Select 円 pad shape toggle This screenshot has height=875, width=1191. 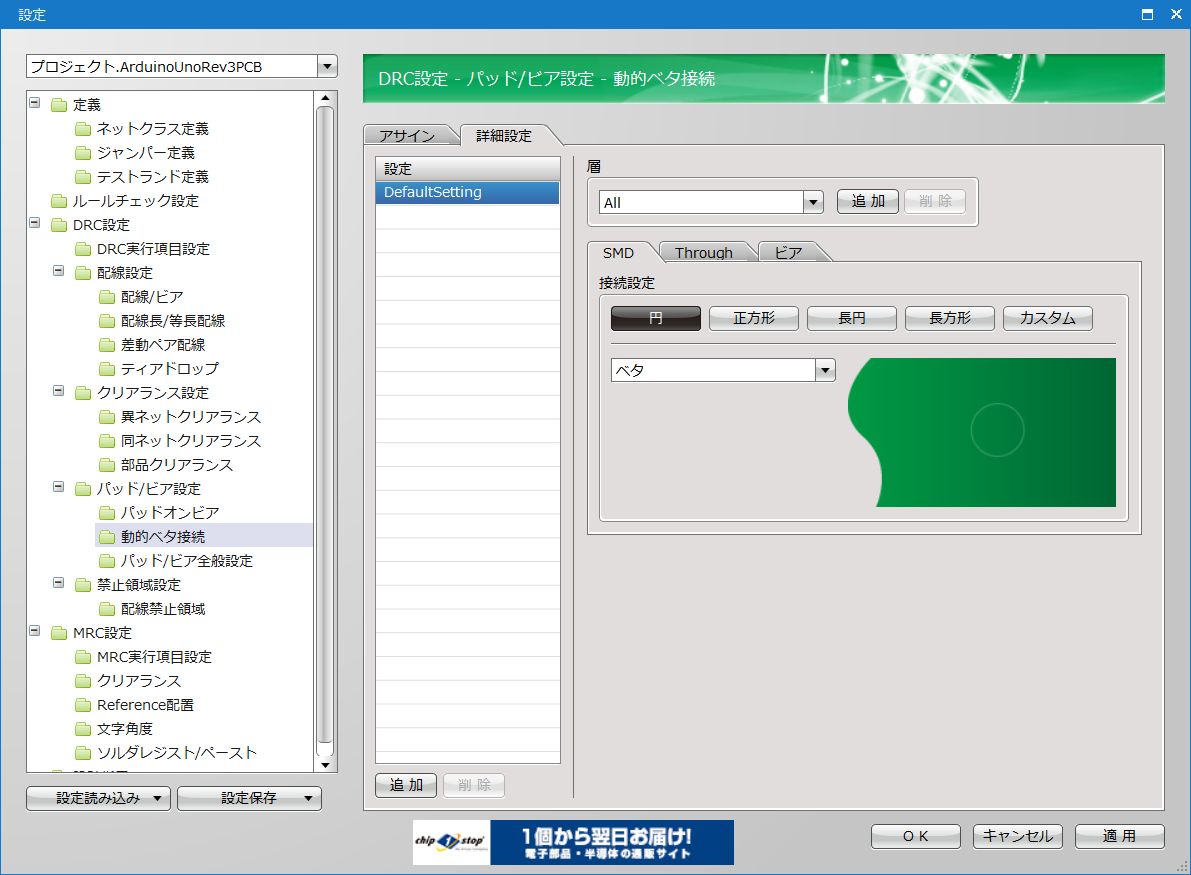click(x=655, y=318)
